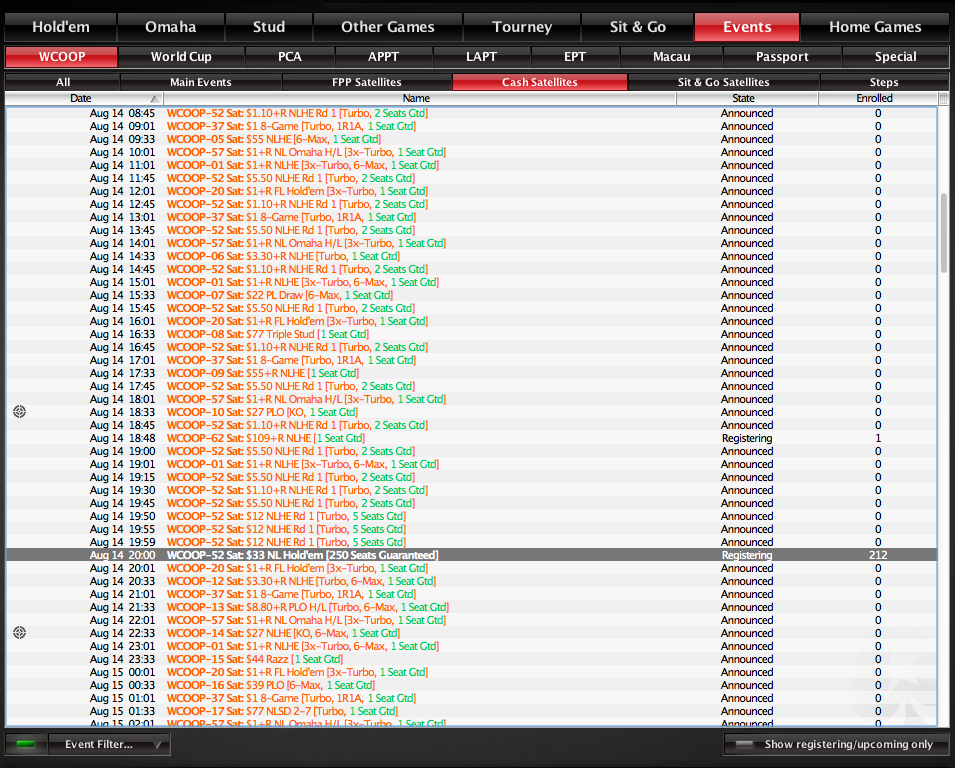The height and width of the screenshot is (768, 955).
Task: Open the EPT tab
Action: 574,57
